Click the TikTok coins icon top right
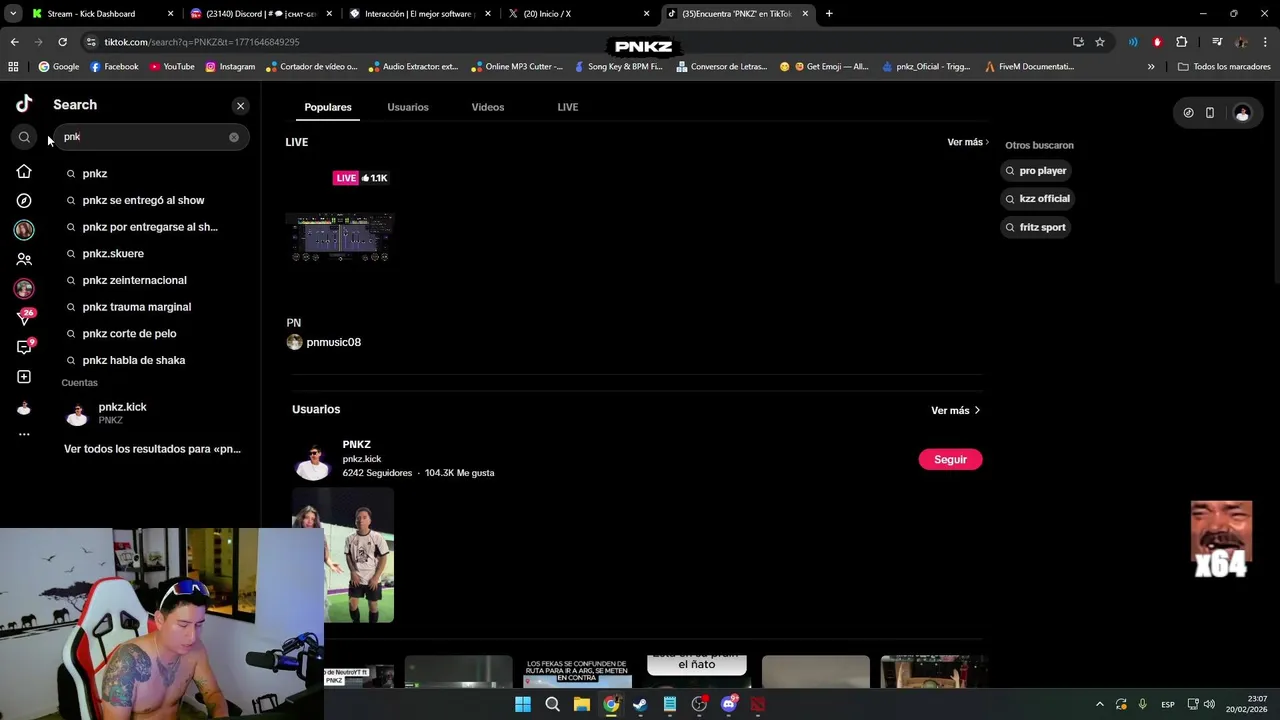Screen dimensions: 1280x720 coord(1188,113)
